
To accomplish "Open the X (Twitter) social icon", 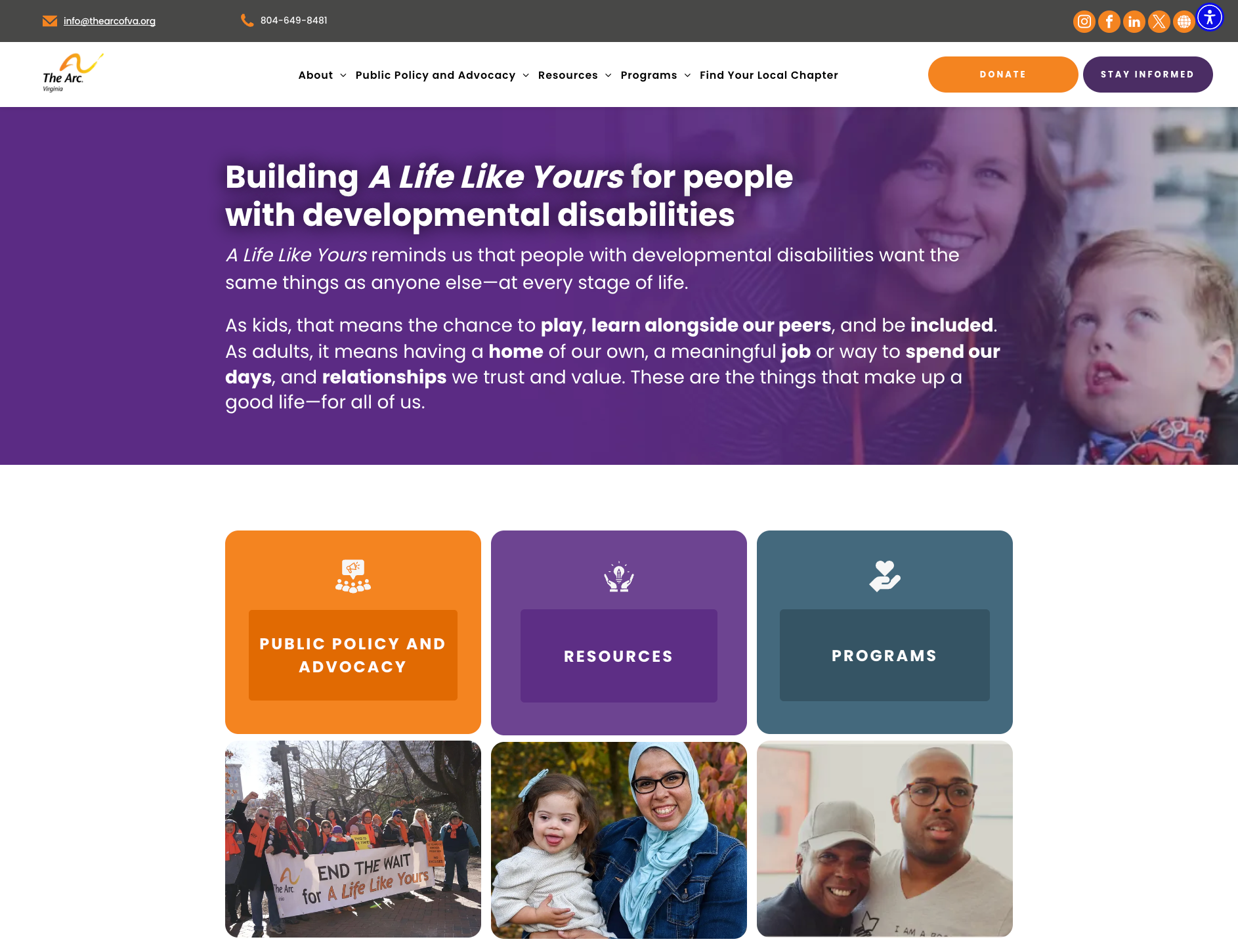I will 1159,22.
